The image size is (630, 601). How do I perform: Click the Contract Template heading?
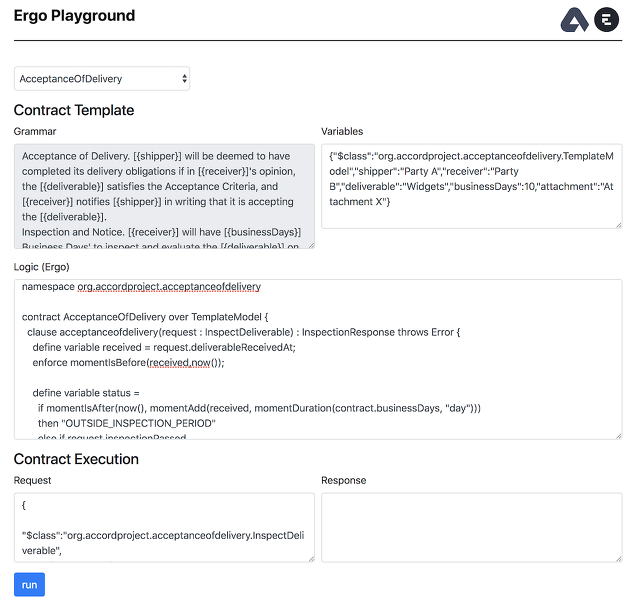coord(74,110)
